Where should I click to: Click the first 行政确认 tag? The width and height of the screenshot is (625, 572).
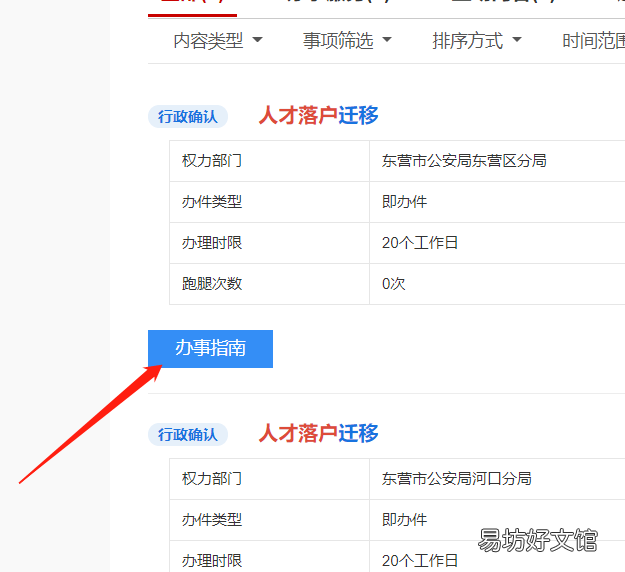point(188,117)
